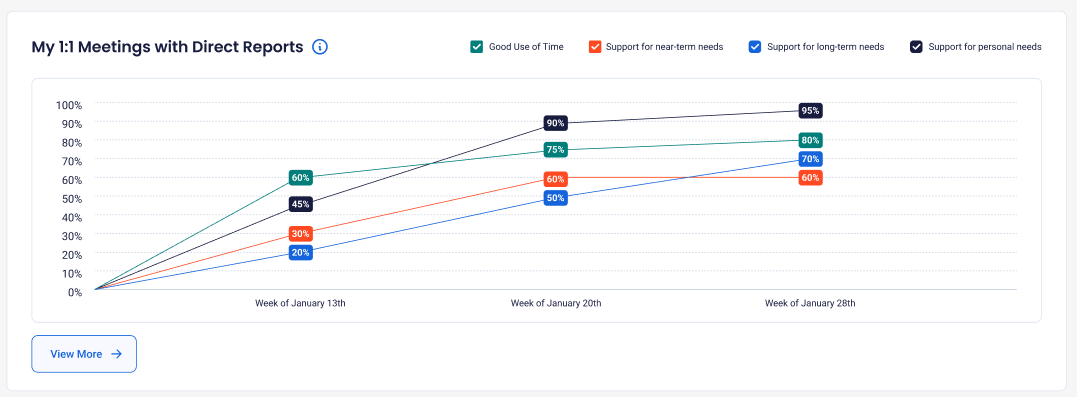The width and height of the screenshot is (1077, 397).
Task: Uncheck Good Use of Time checkbox
Action: [x=477, y=47]
